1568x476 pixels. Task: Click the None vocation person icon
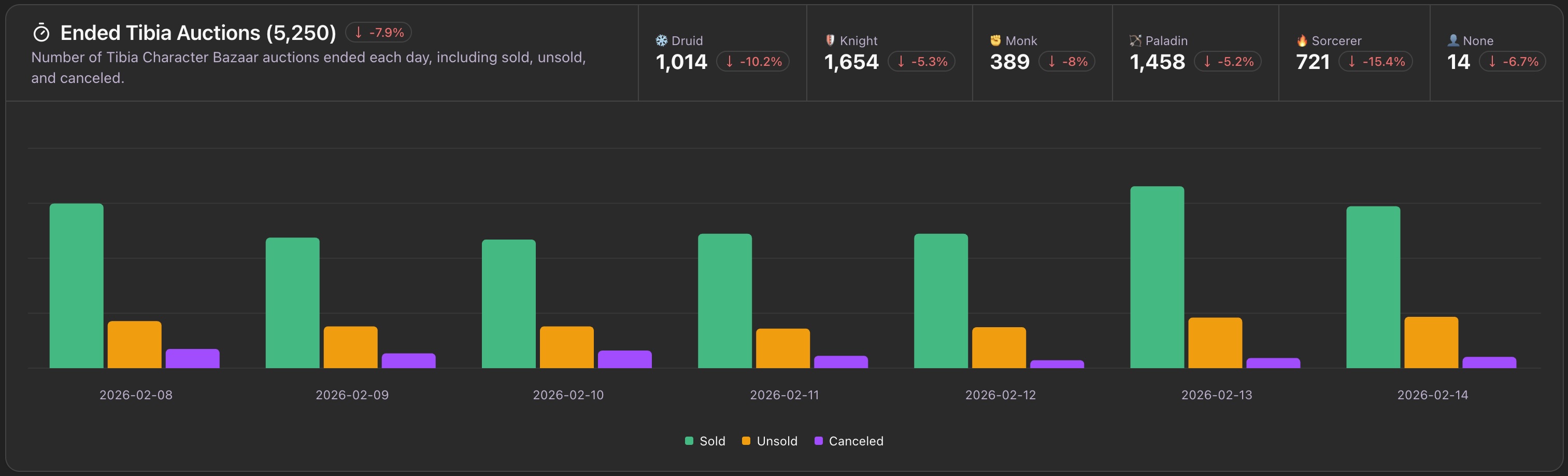[x=1453, y=40]
